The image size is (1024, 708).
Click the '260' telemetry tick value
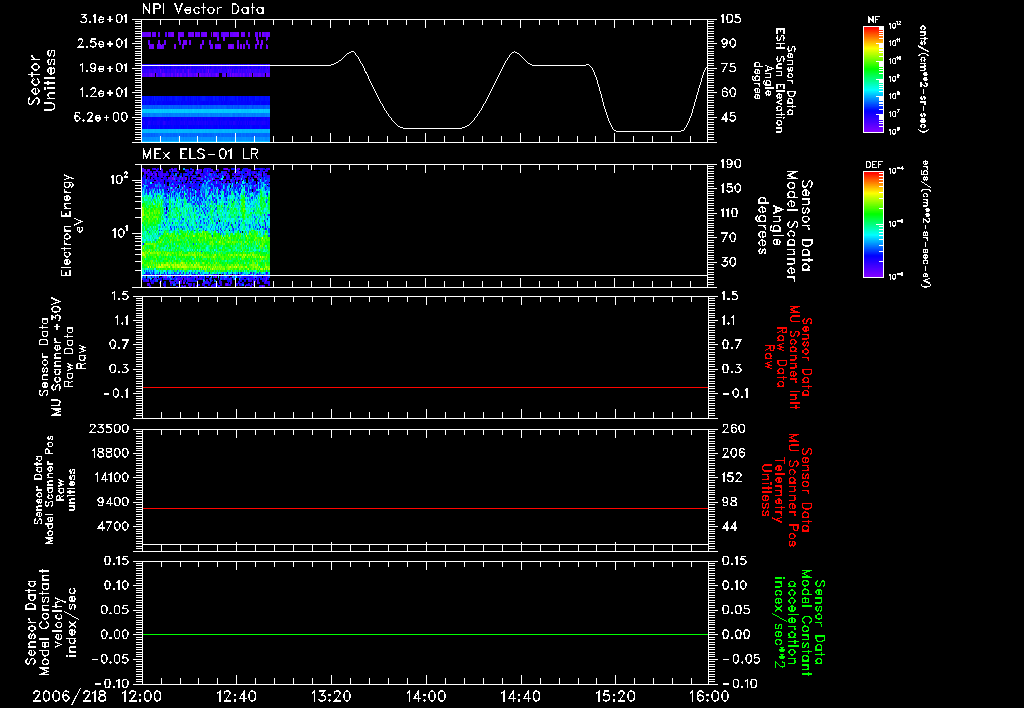[731, 428]
